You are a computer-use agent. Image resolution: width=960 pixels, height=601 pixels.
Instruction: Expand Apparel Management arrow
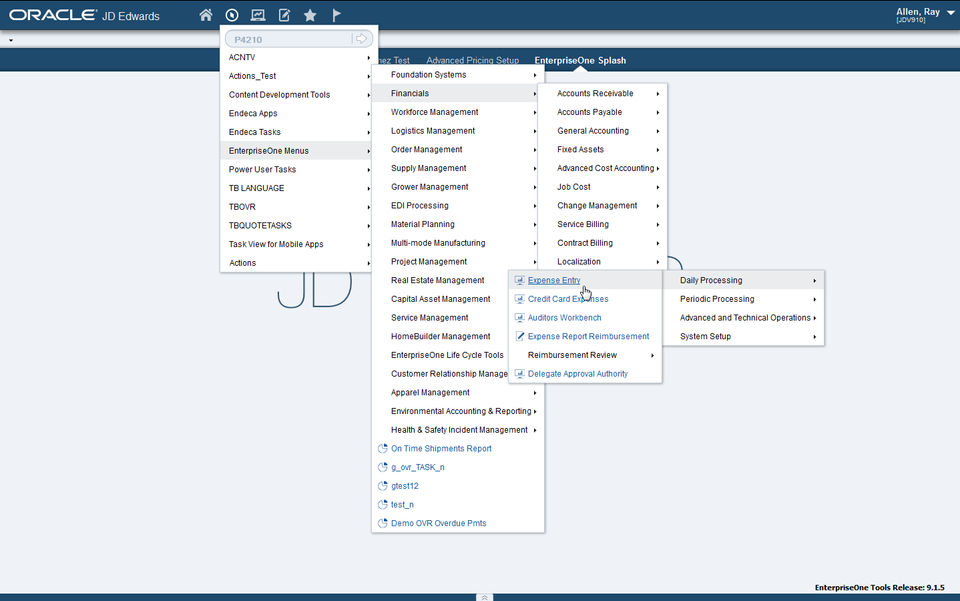534,393
